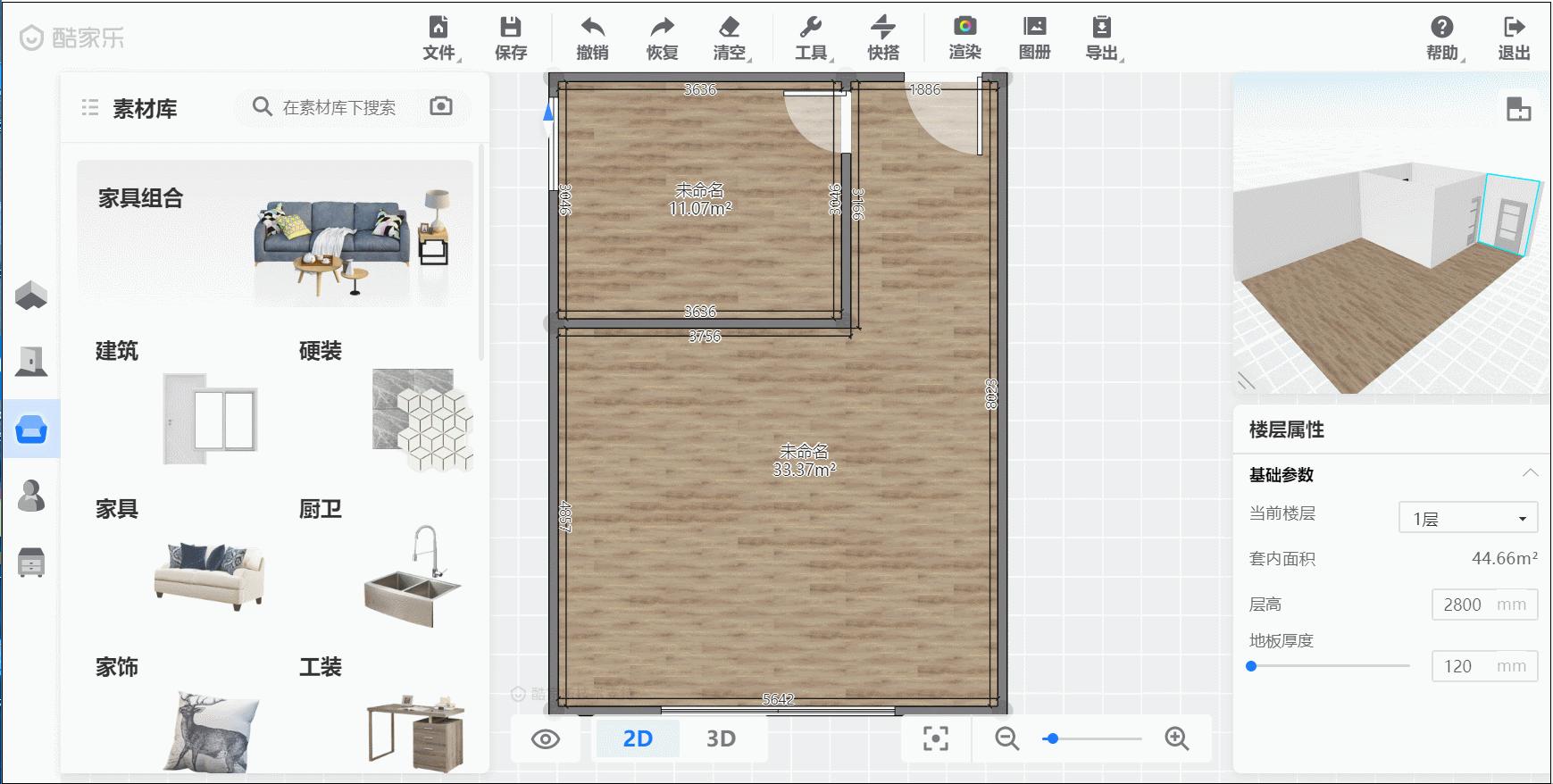Select the sofa material library sidebar icon
This screenshot has height=784, width=1553.
click(31, 429)
